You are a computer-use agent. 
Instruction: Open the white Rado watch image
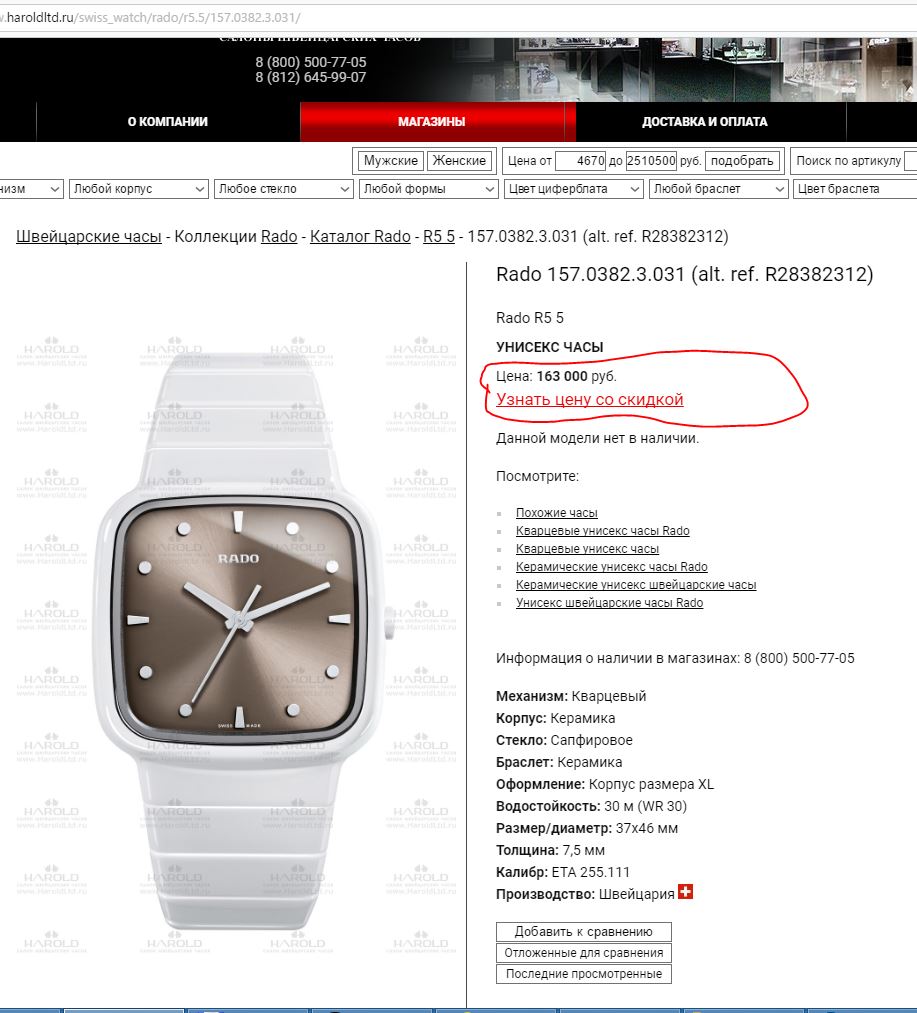point(239,640)
